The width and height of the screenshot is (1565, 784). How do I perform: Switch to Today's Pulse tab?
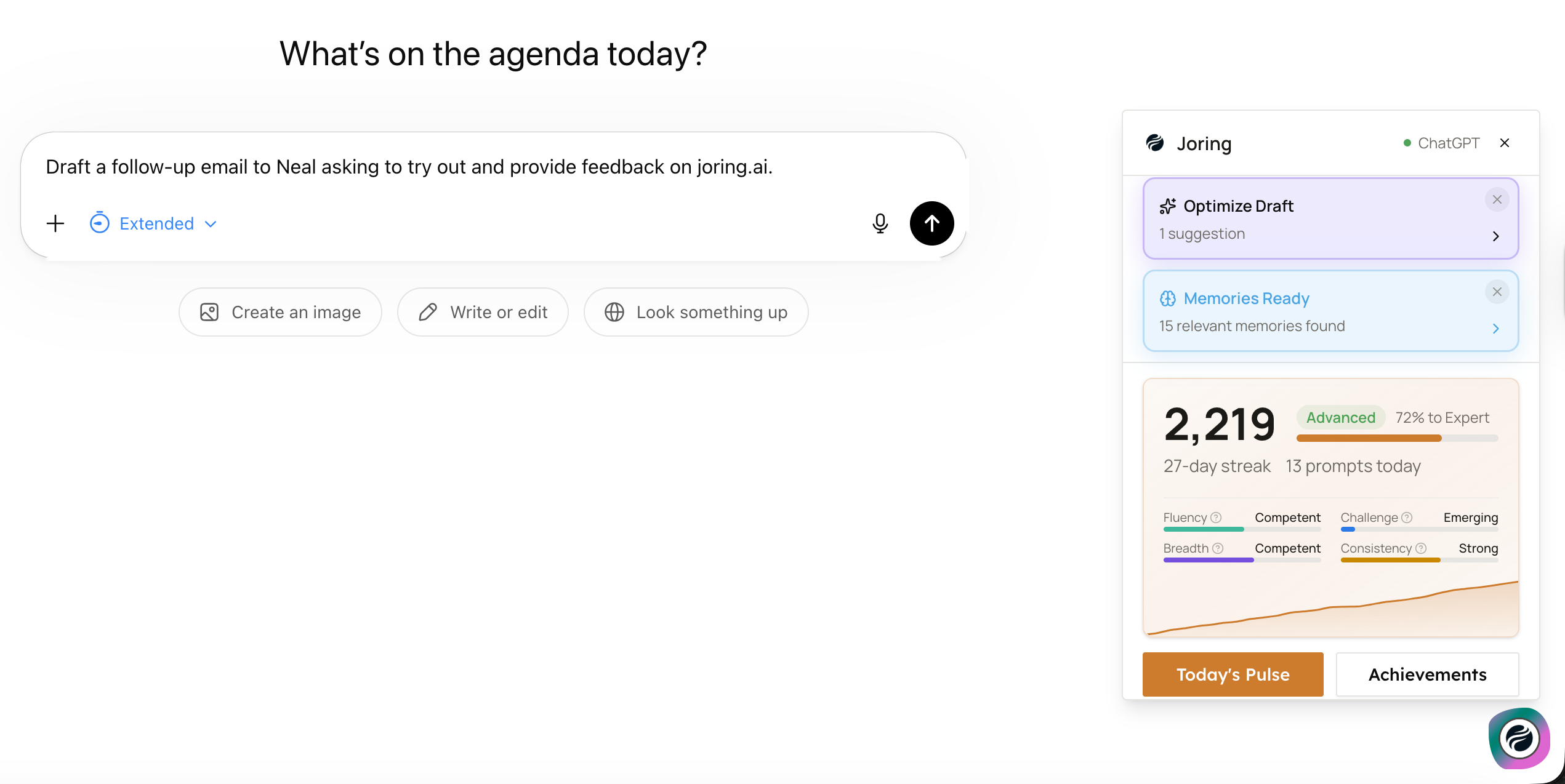pos(1233,674)
